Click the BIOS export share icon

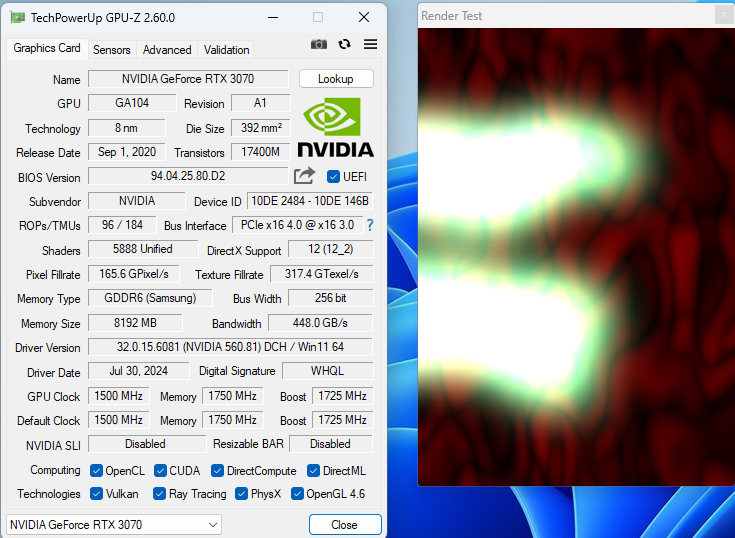305,176
